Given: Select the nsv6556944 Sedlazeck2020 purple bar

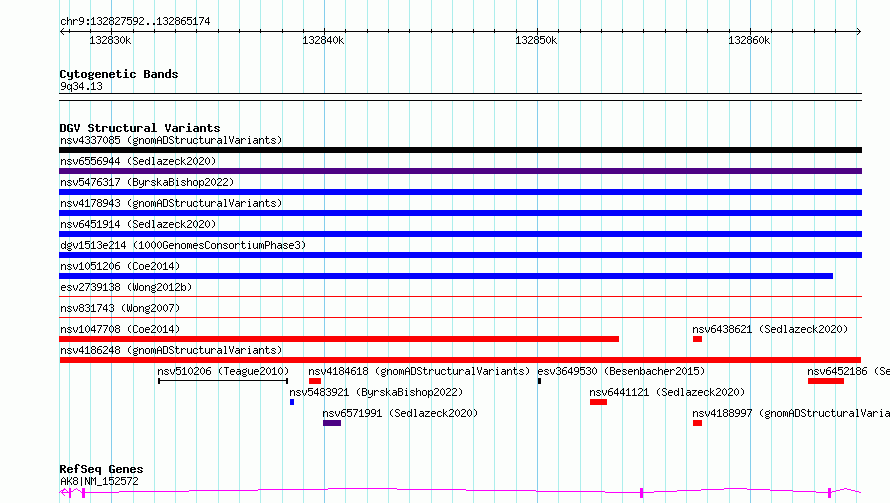Looking at the screenshot, I should 460,171.
